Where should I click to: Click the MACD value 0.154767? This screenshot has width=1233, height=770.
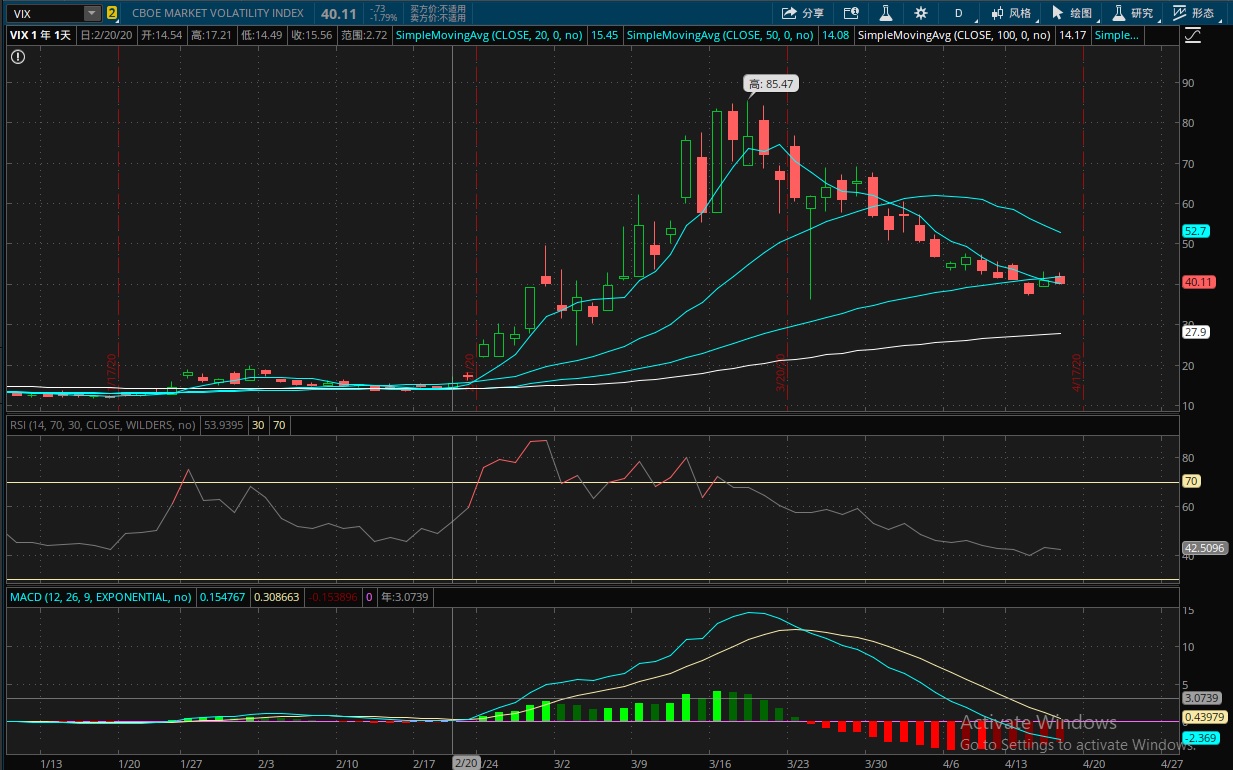tap(221, 597)
